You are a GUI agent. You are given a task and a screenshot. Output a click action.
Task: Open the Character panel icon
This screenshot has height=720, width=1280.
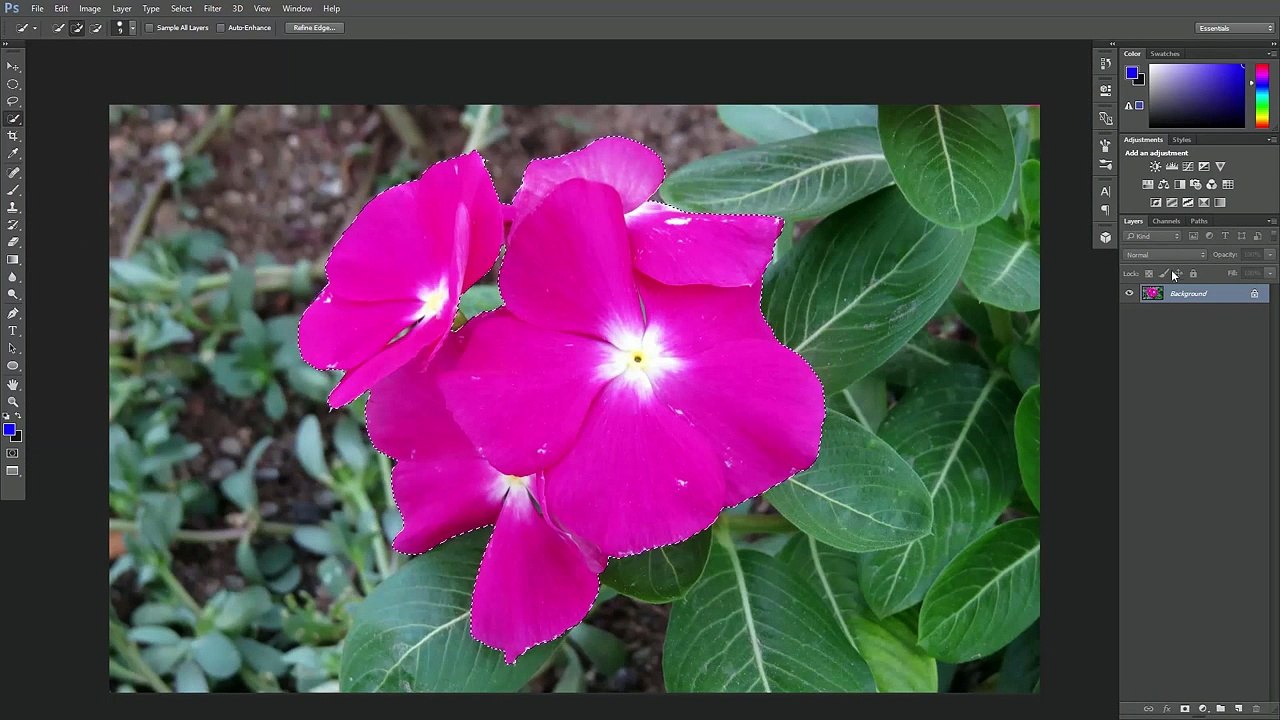(1105, 190)
